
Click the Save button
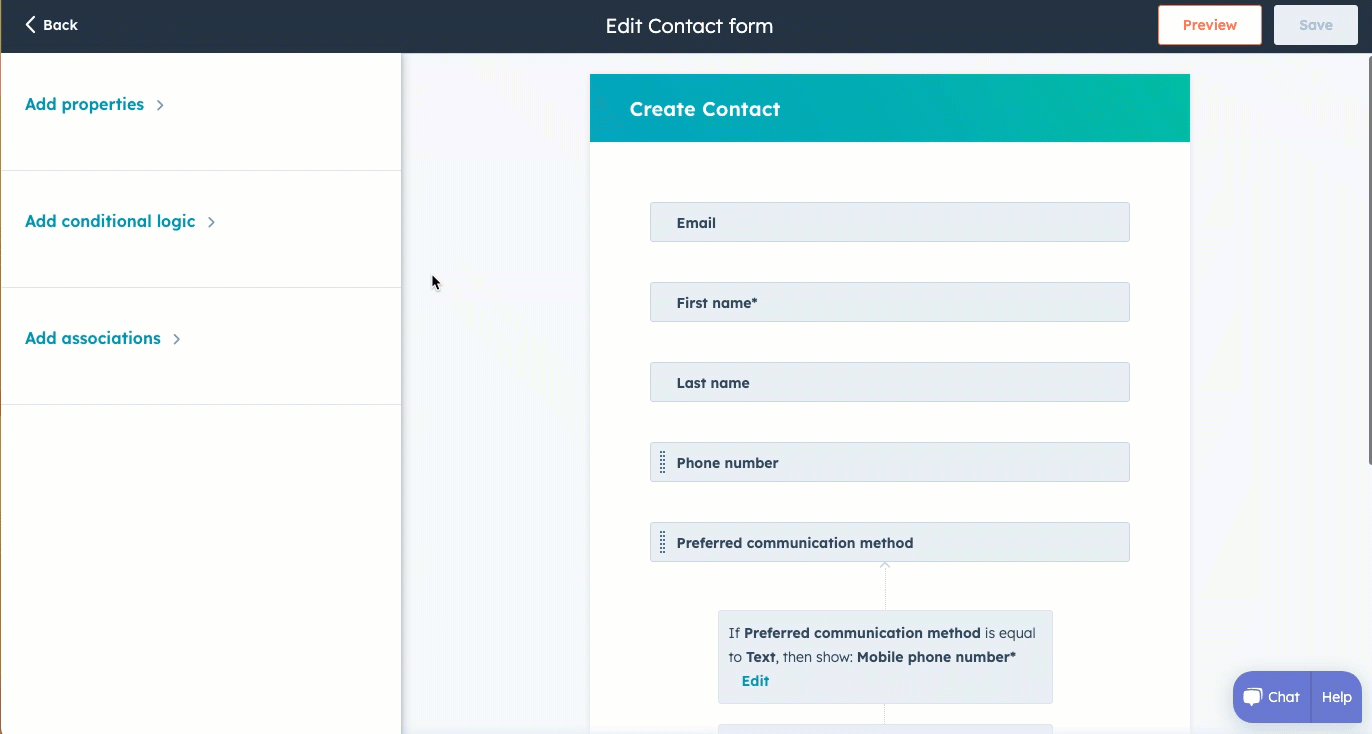pos(1315,24)
